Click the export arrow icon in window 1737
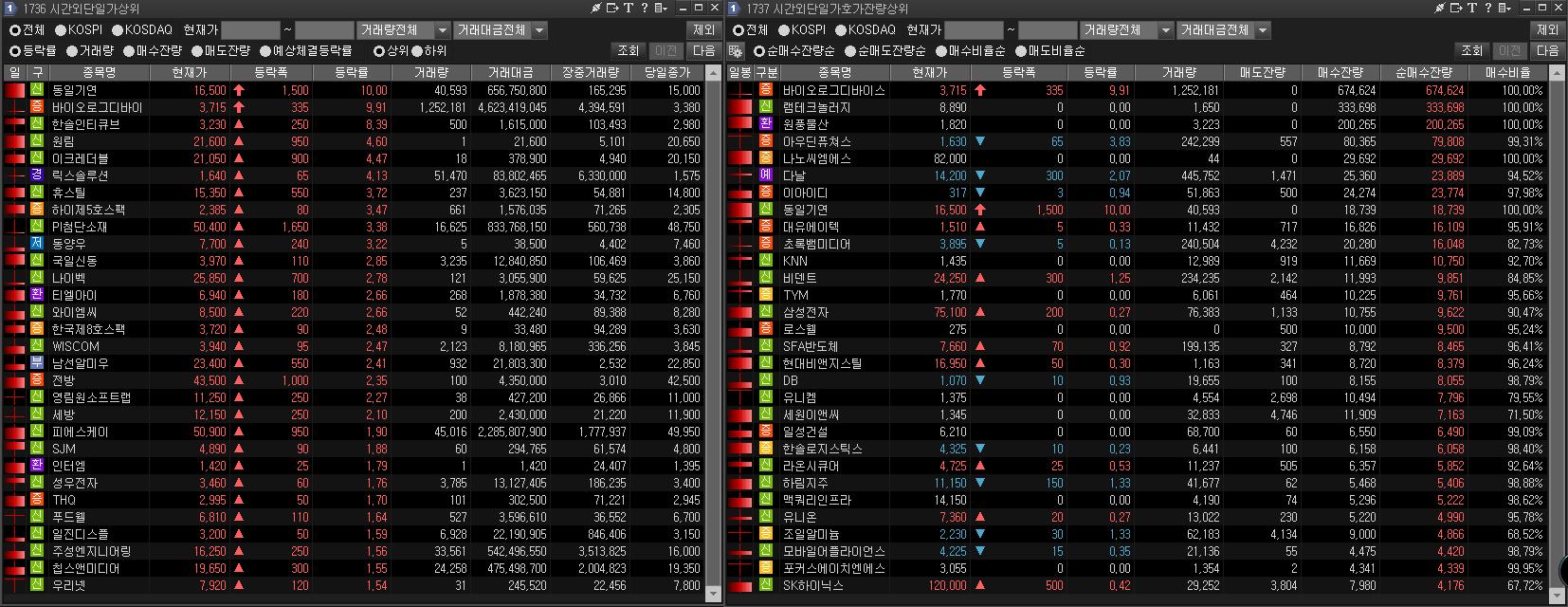Screen dimensions: 1568x607 point(1456,8)
